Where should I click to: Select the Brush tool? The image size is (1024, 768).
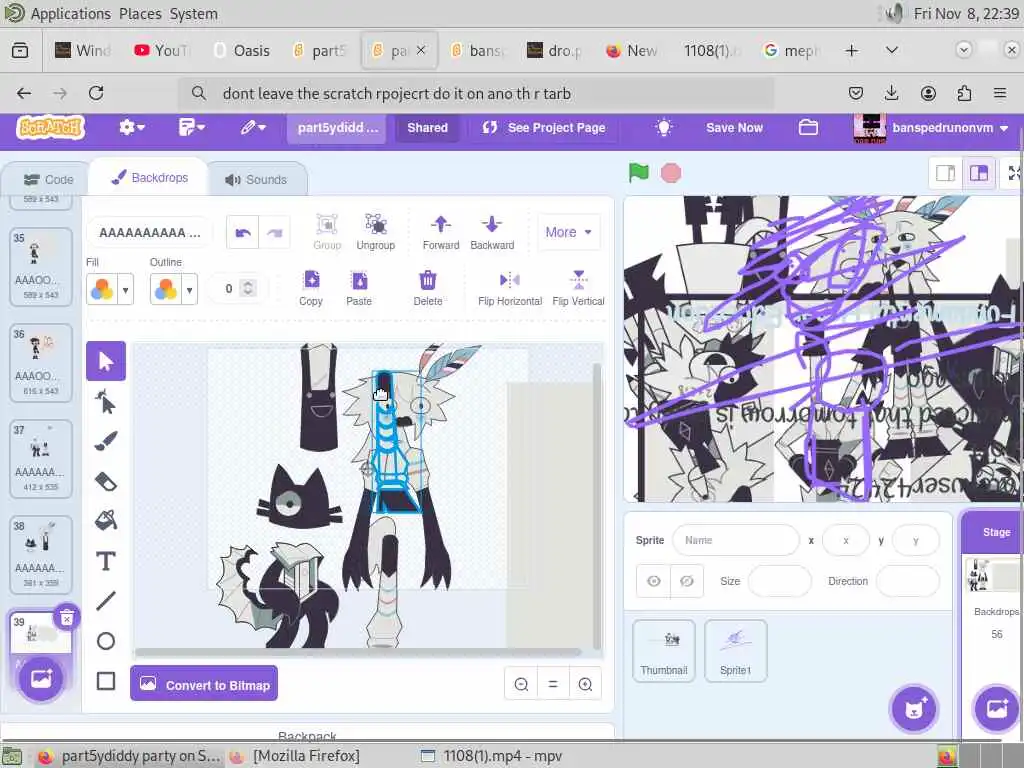tap(106, 441)
